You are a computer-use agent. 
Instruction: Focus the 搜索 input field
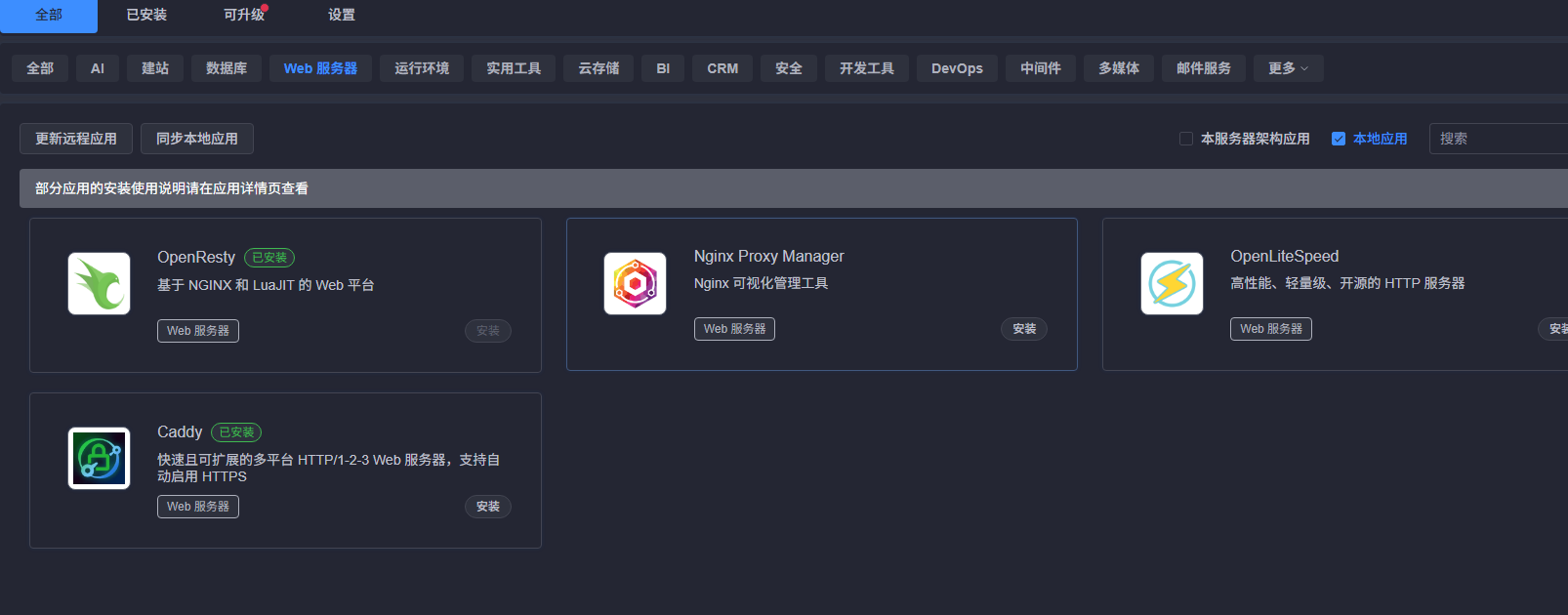1499,139
